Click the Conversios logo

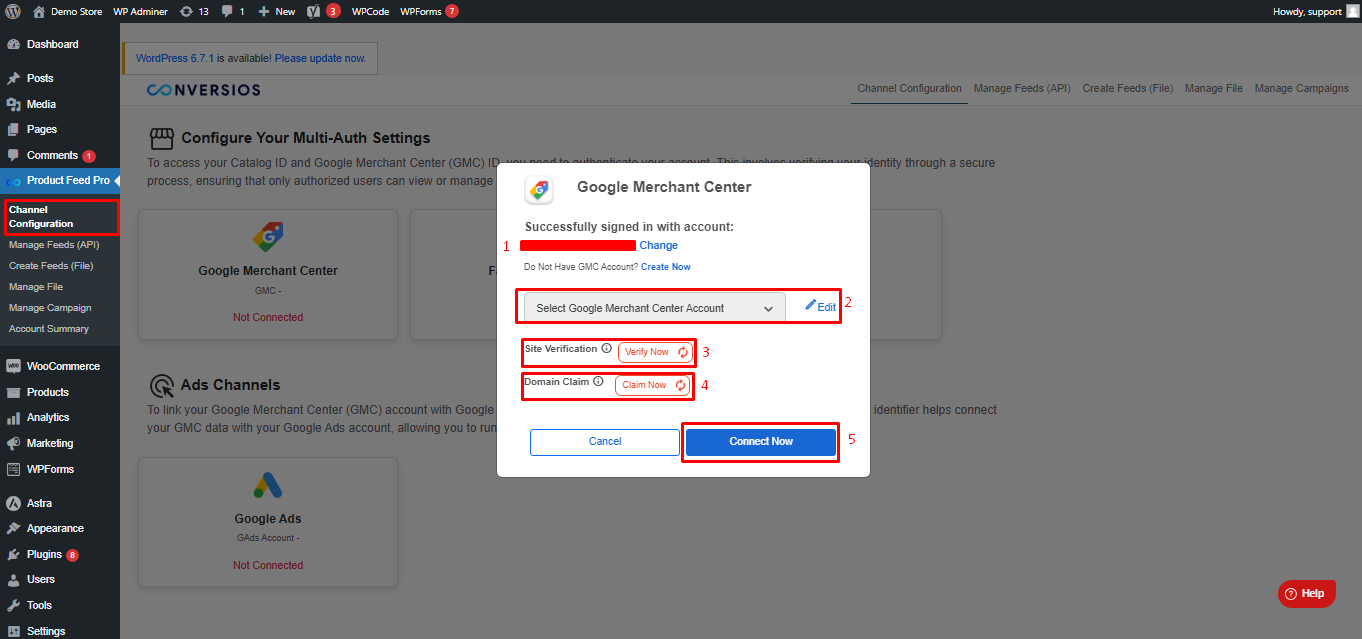pyautogui.click(x=204, y=90)
